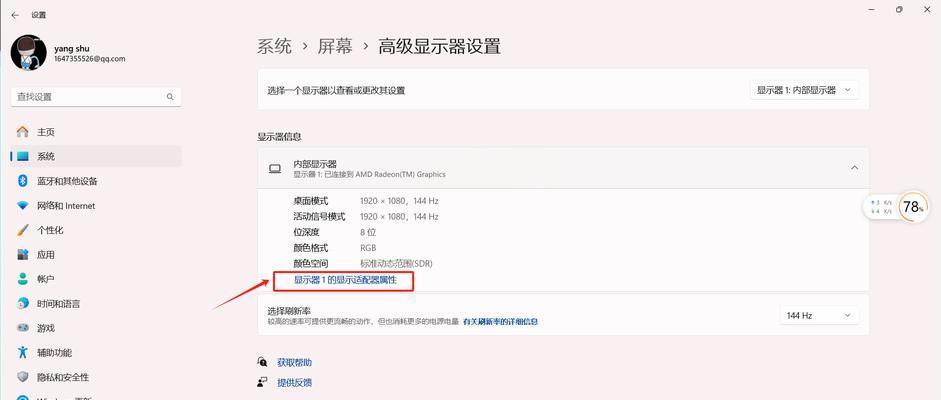Click the globe clock icon for 时间和语言
941x400 pixels.
23,304
